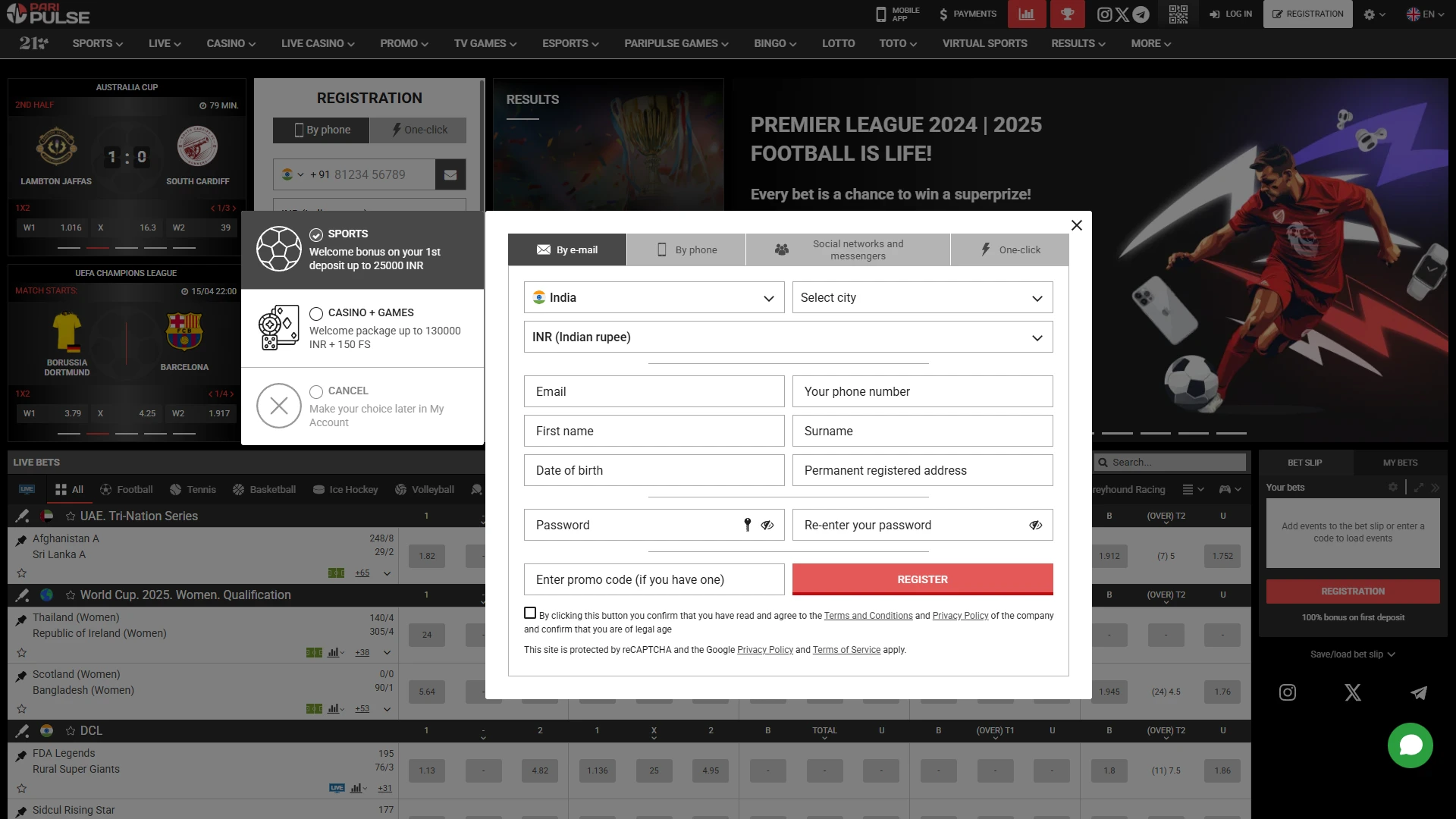
Task: Open the statistics chart icon in top bar
Action: pos(1027,14)
